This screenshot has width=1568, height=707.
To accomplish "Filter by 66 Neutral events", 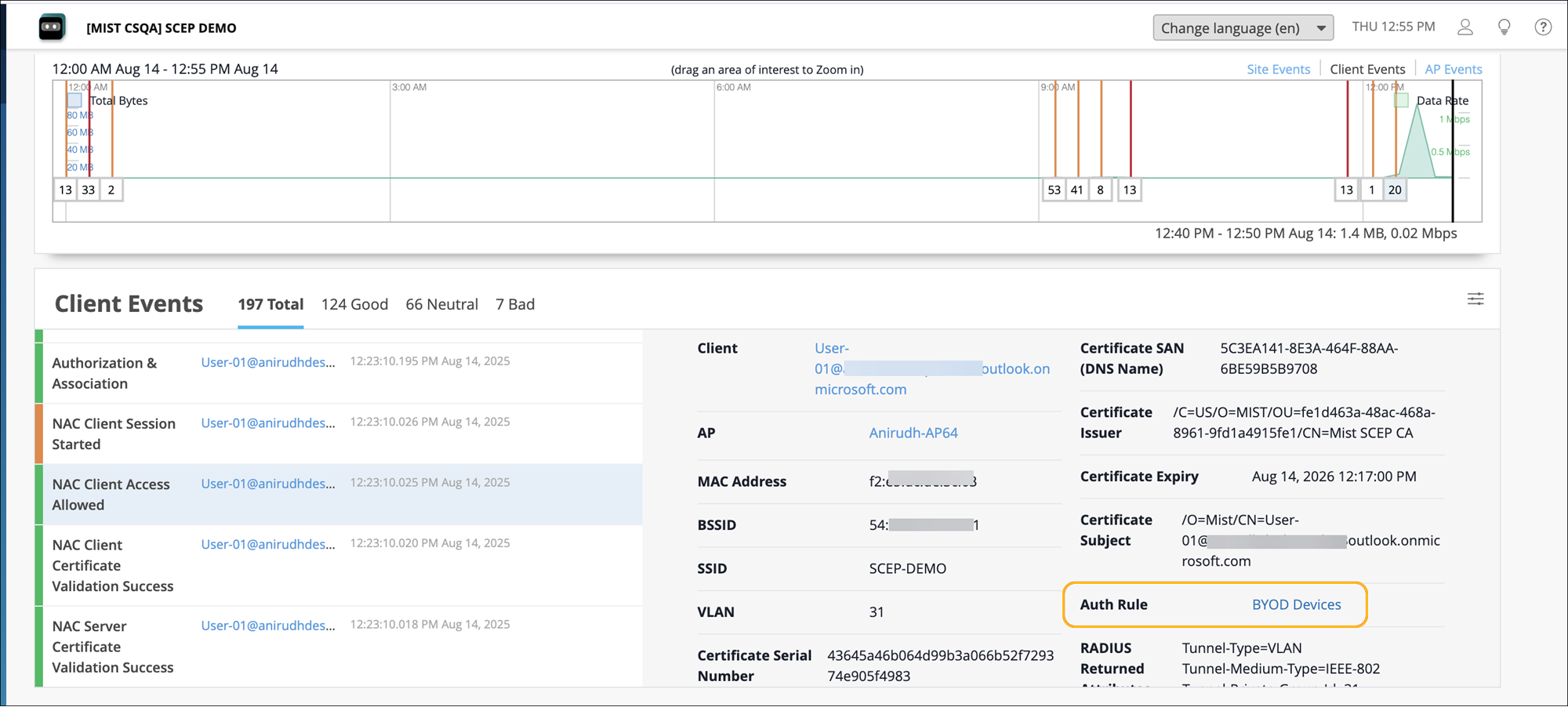I will click(441, 304).
